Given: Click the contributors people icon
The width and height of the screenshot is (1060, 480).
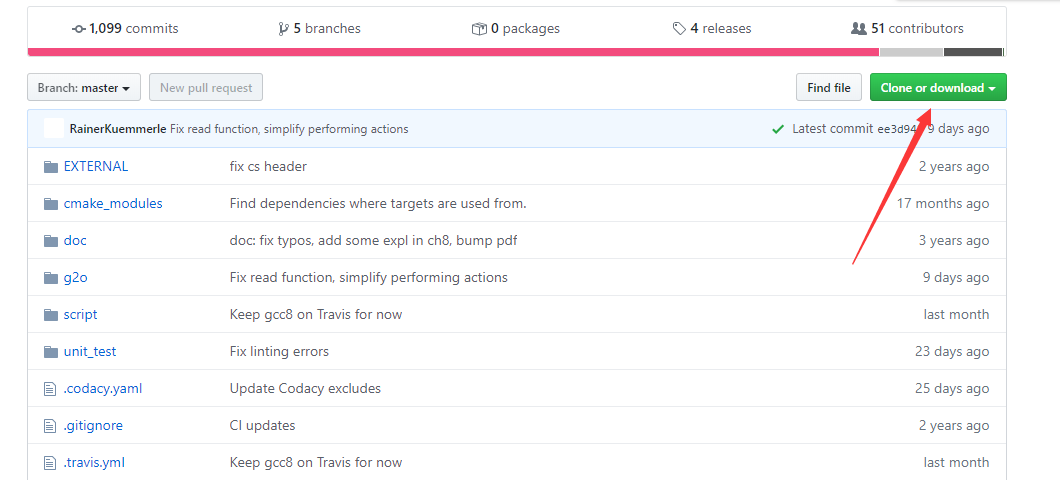Looking at the screenshot, I should point(858,29).
